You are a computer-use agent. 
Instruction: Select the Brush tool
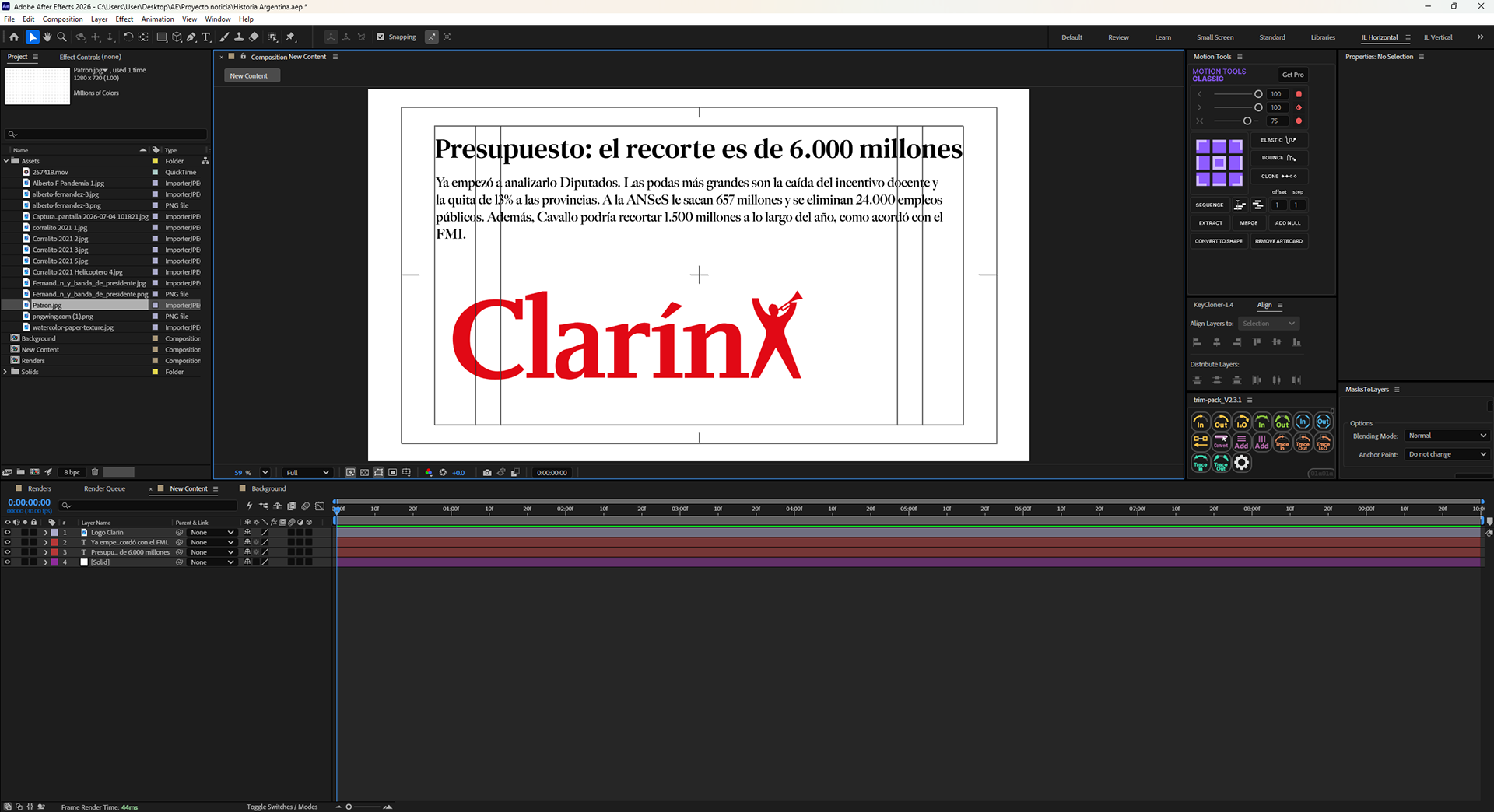(225, 37)
